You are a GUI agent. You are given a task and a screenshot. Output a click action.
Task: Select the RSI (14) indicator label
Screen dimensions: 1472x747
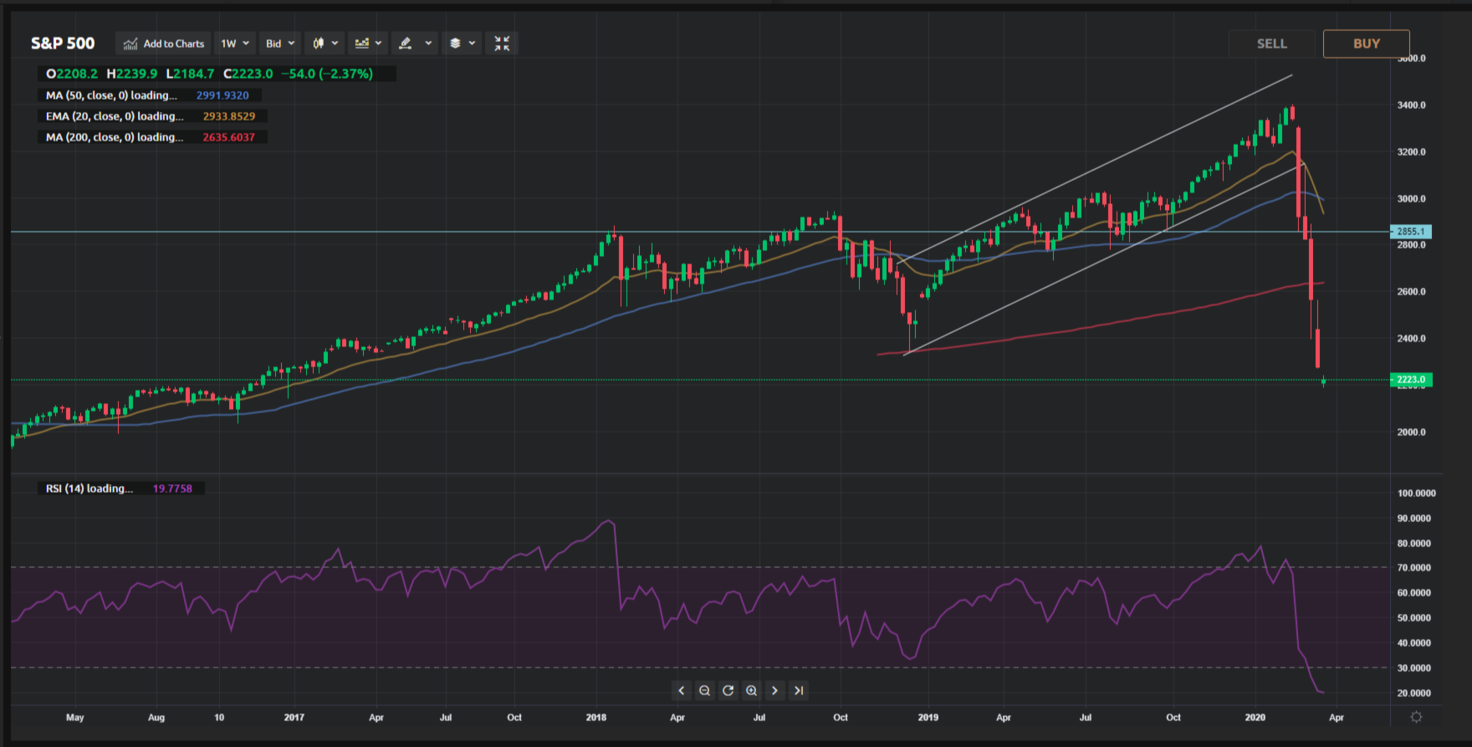[89, 489]
